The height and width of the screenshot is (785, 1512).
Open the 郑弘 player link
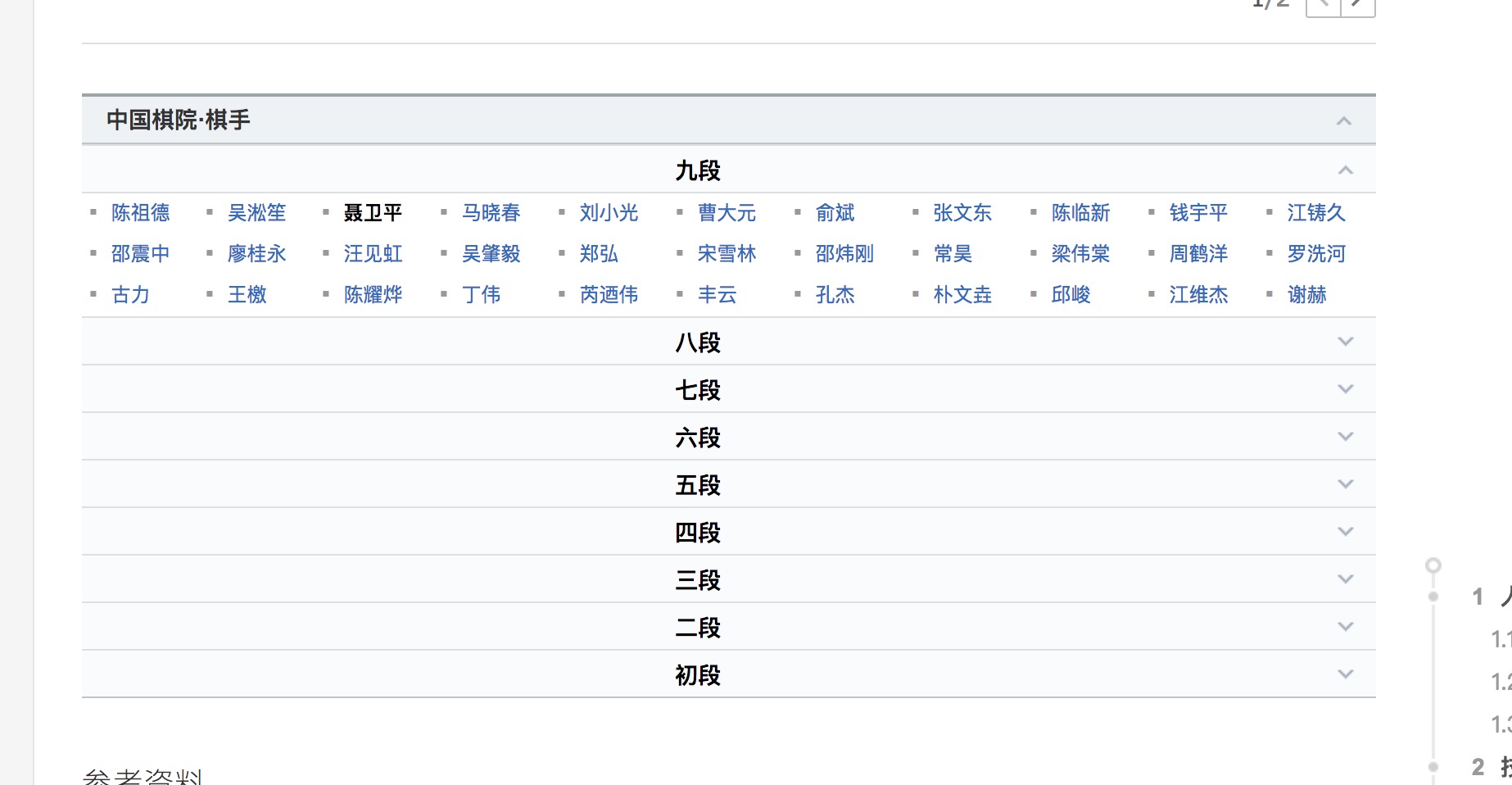[600, 254]
